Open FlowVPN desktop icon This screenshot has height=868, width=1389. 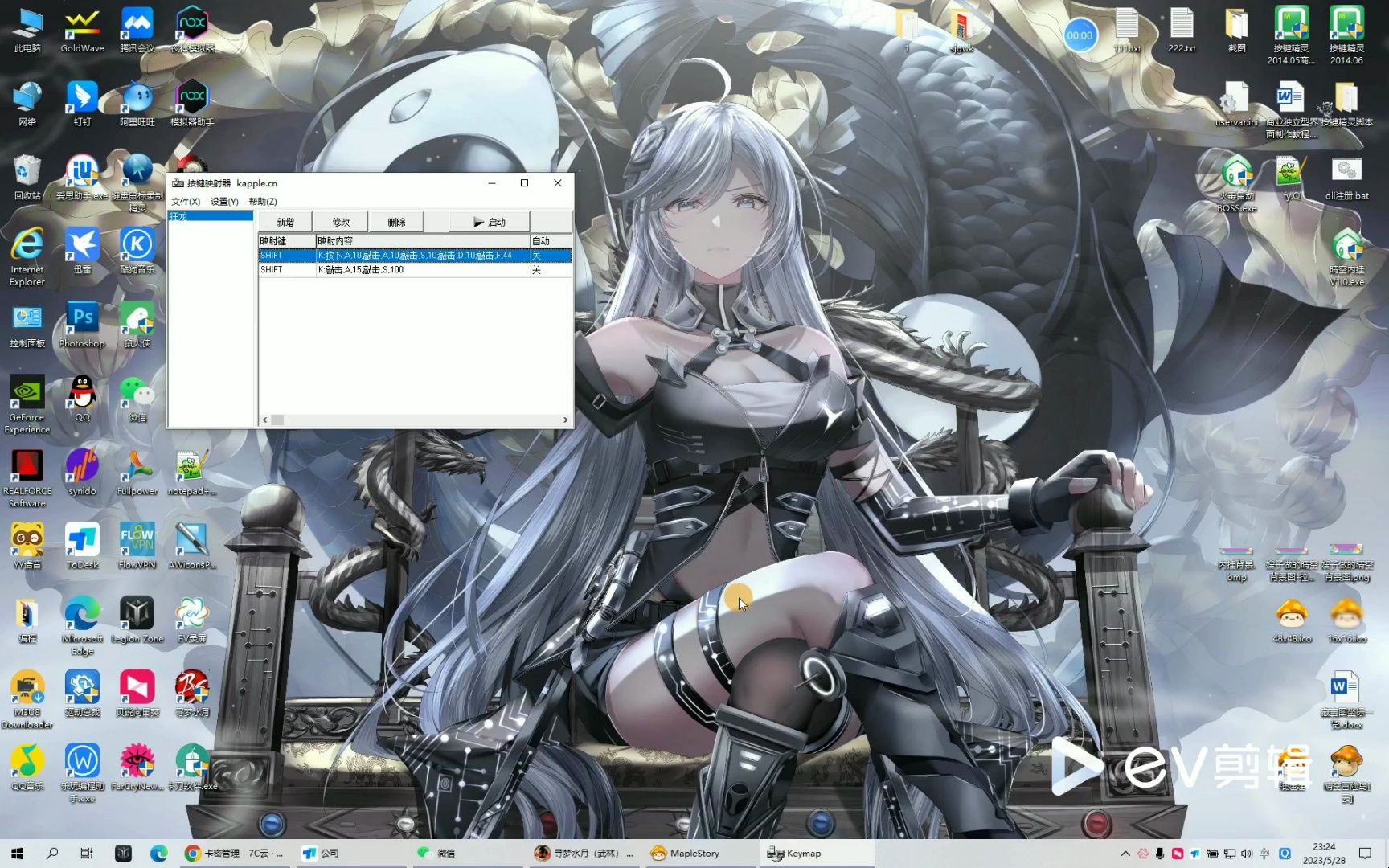(x=137, y=547)
